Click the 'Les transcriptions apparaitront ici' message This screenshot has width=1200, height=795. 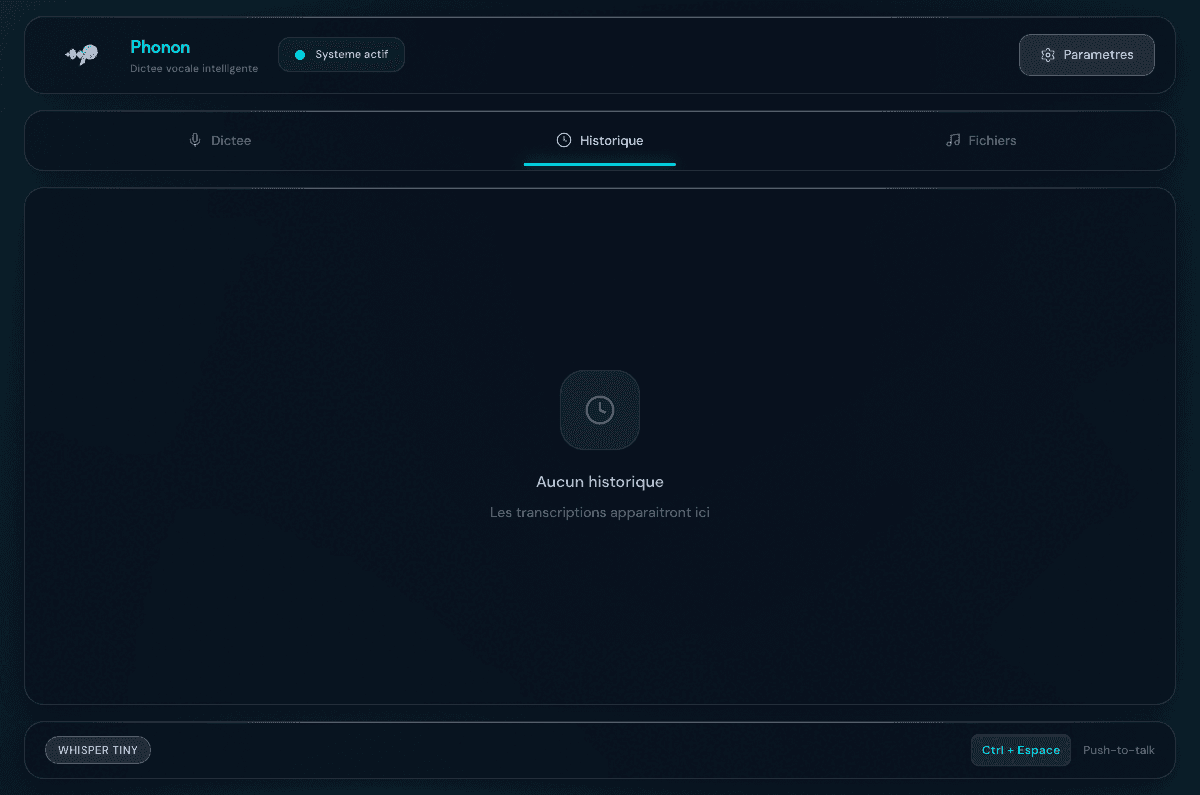coord(600,513)
